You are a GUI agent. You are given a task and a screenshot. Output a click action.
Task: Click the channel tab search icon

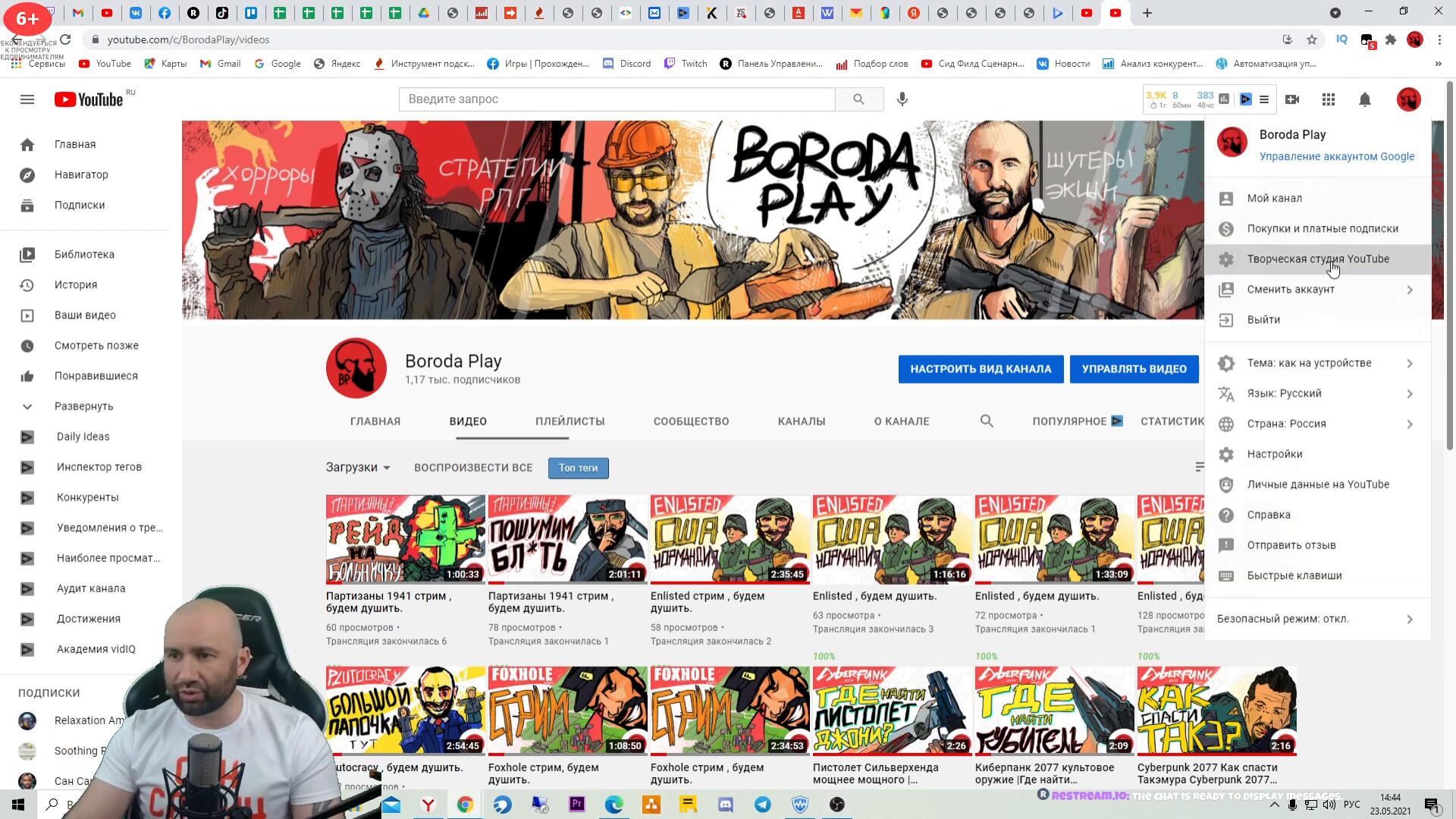point(986,421)
